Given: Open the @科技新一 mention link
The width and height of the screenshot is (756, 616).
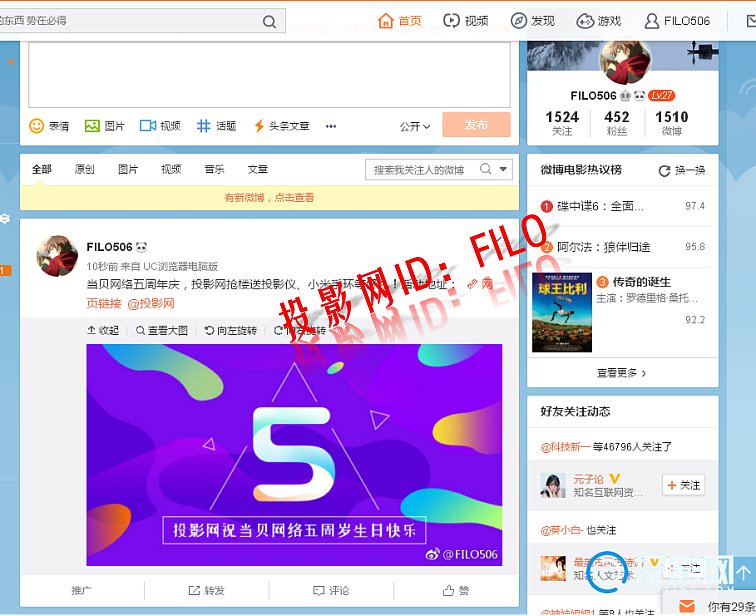Looking at the screenshot, I should pyautogui.click(x=565, y=447).
